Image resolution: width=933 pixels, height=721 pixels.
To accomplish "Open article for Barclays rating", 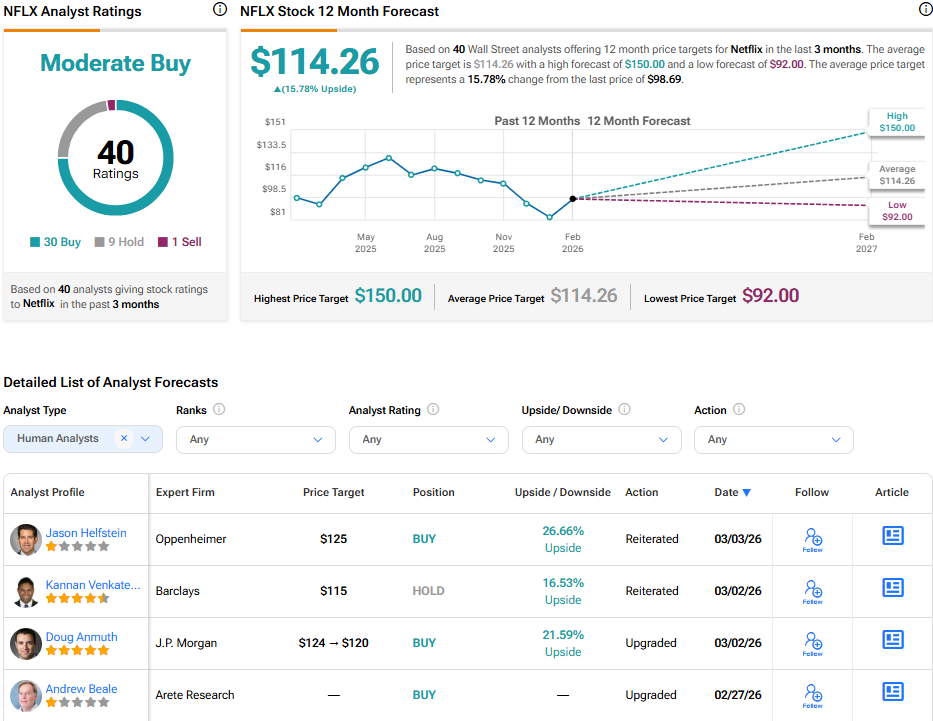I will point(892,588).
